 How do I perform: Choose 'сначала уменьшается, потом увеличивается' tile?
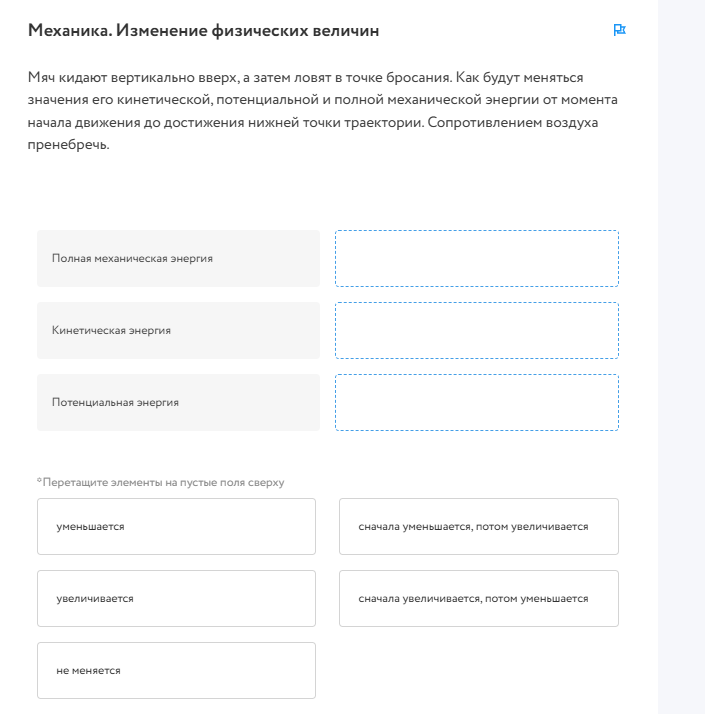point(479,526)
